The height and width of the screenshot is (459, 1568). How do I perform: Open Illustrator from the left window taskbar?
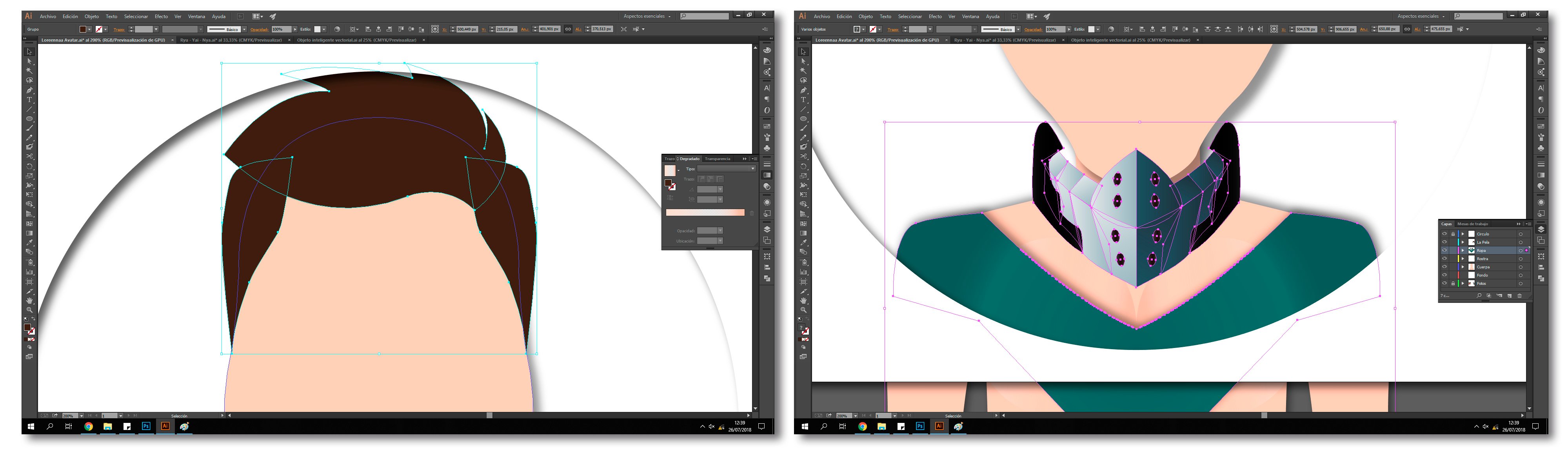[165, 426]
